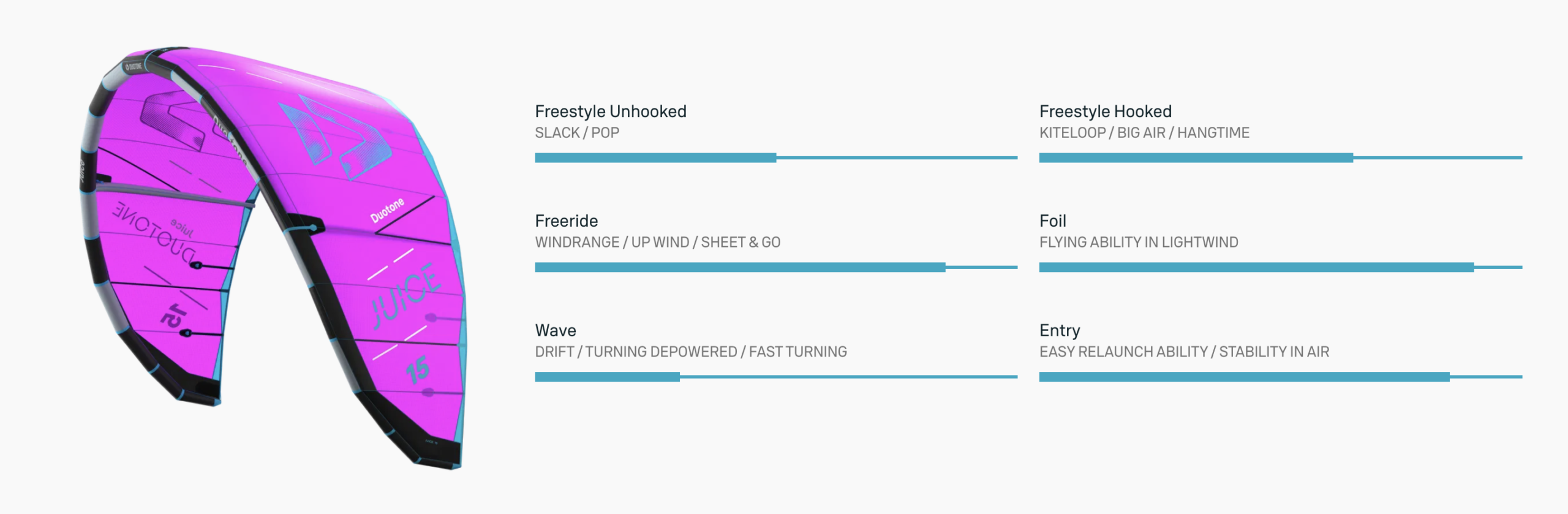Screen dimensions: 1568x514
Task: Click the Freestyle Hooked rating bar
Action: click(x=1280, y=158)
